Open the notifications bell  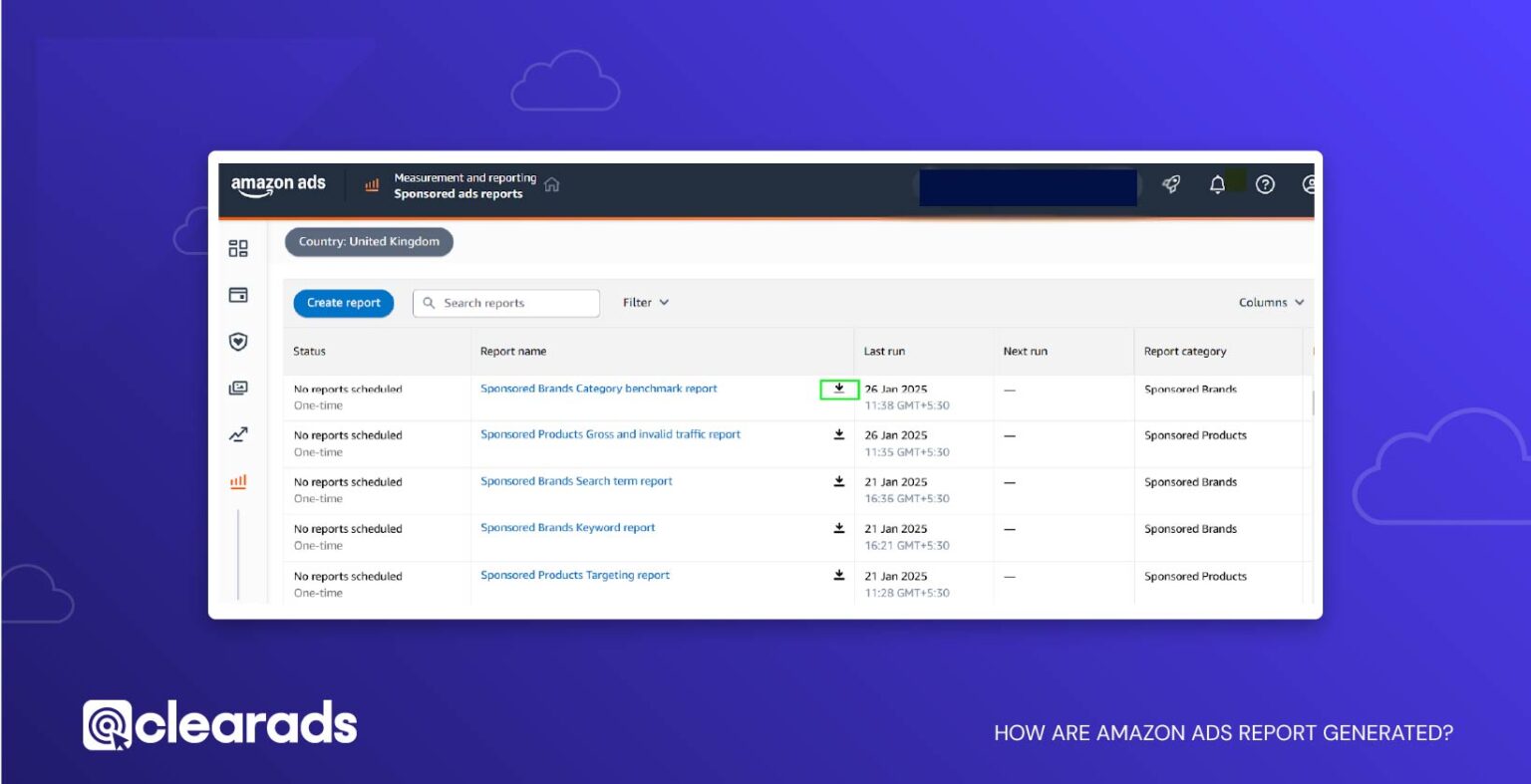pos(1217,184)
